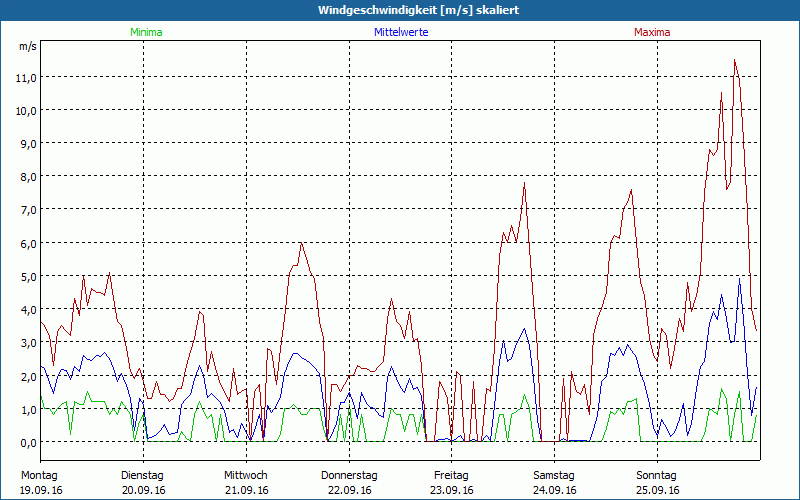The width and height of the screenshot is (800, 500).
Task: Click the 5,0 y-axis value
Action: point(28,277)
